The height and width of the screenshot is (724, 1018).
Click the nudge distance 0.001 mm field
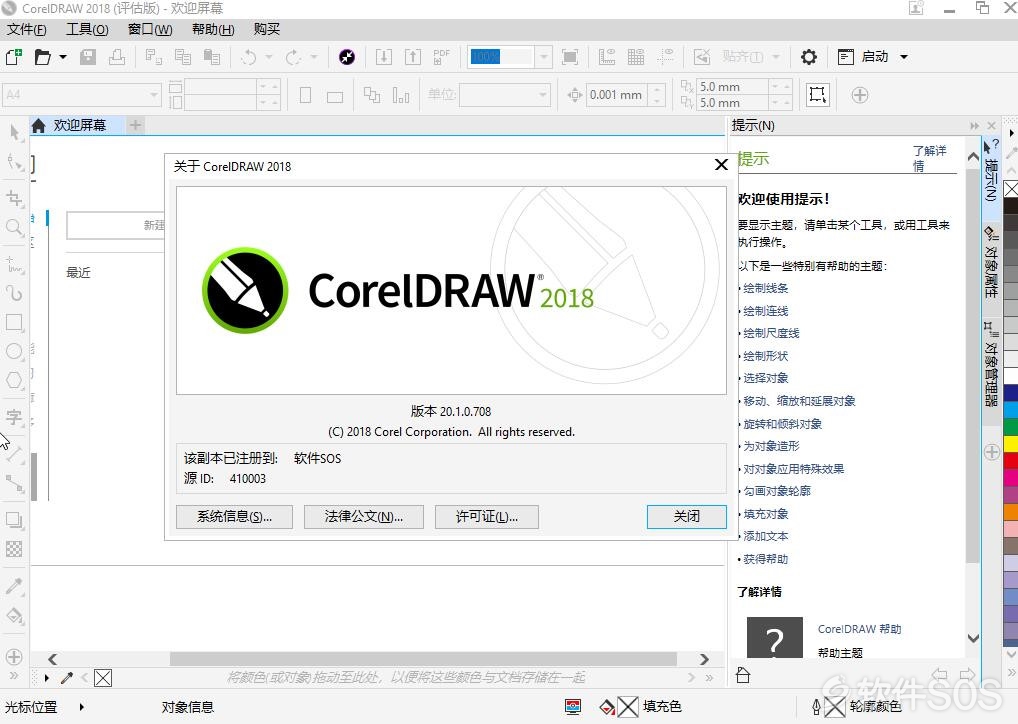[x=617, y=95]
